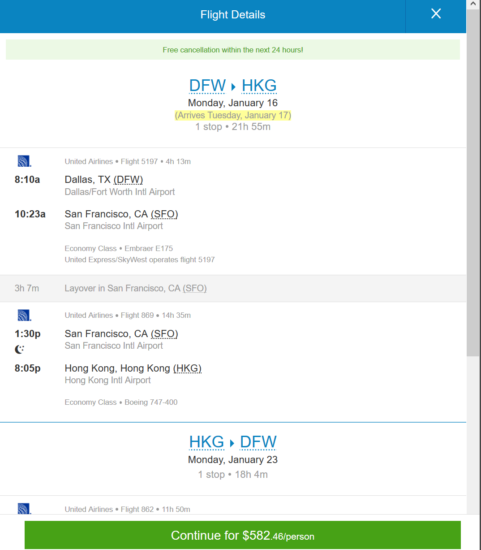Open HKG link in return heading

(x=207, y=442)
